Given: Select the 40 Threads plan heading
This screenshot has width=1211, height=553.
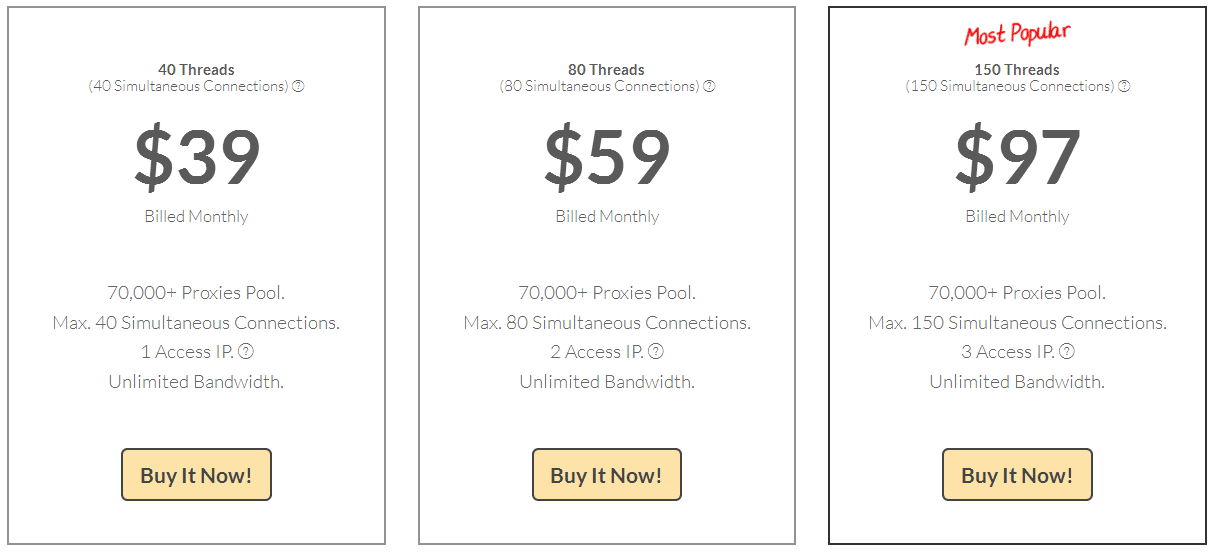Looking at the screenshot, I should point(196,70).
